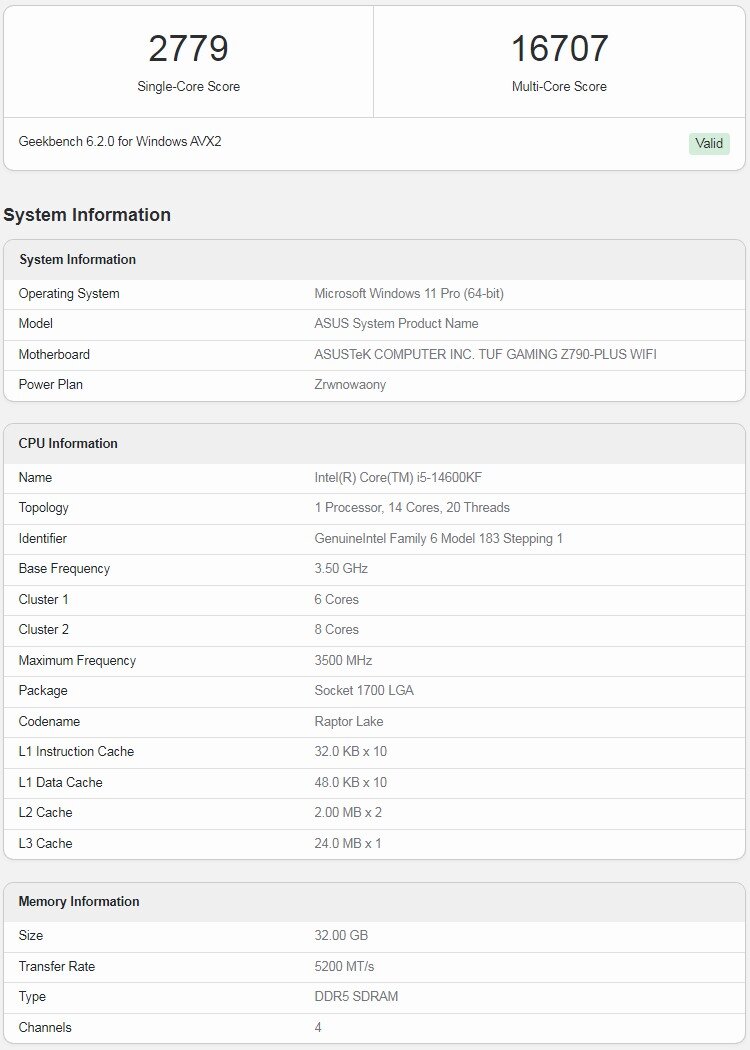Select the Single-Core Score label
The image size is (750, 1050).
coord(188,86)
